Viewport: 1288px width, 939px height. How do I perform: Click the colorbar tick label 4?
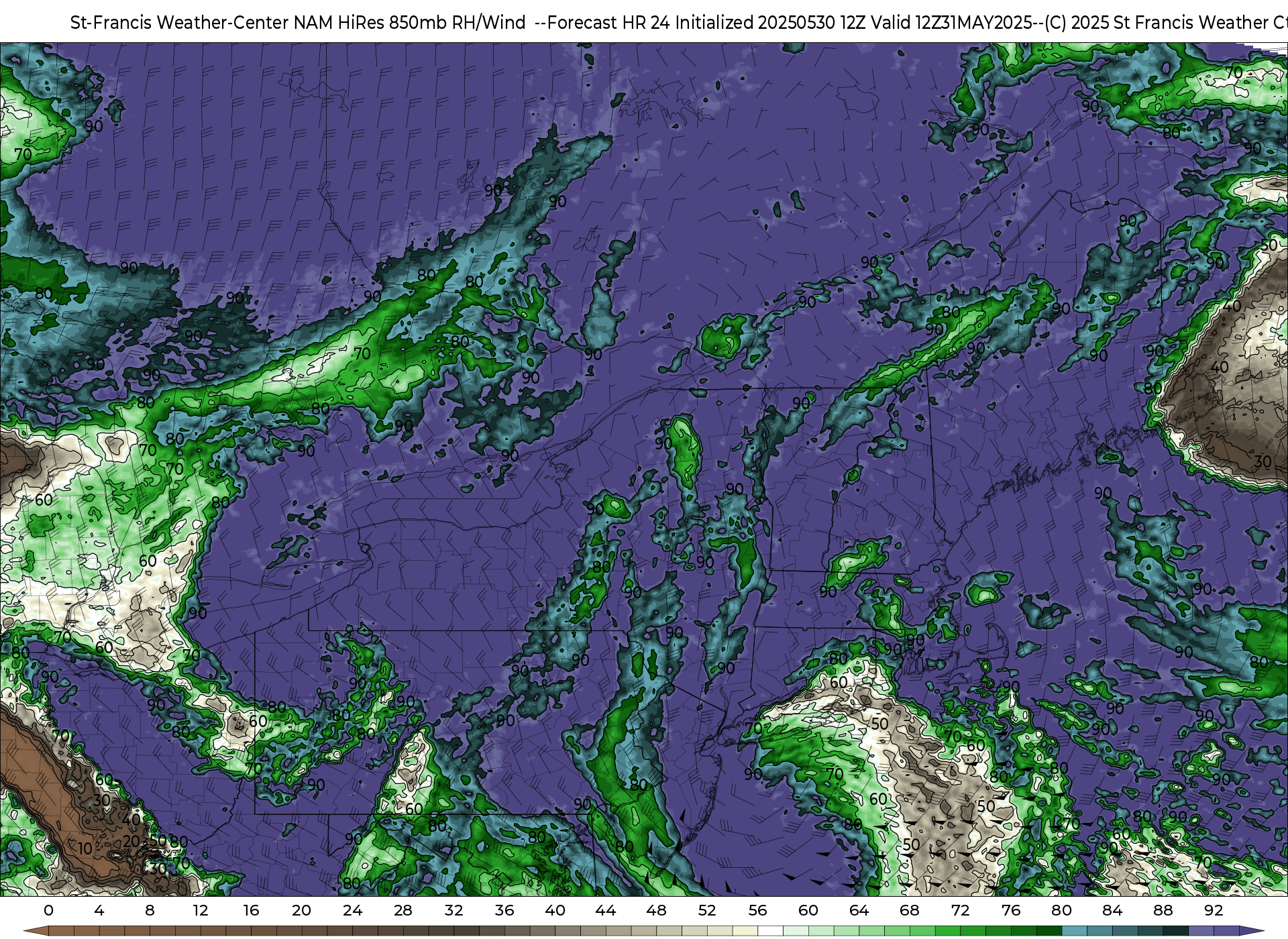point(99,910)
